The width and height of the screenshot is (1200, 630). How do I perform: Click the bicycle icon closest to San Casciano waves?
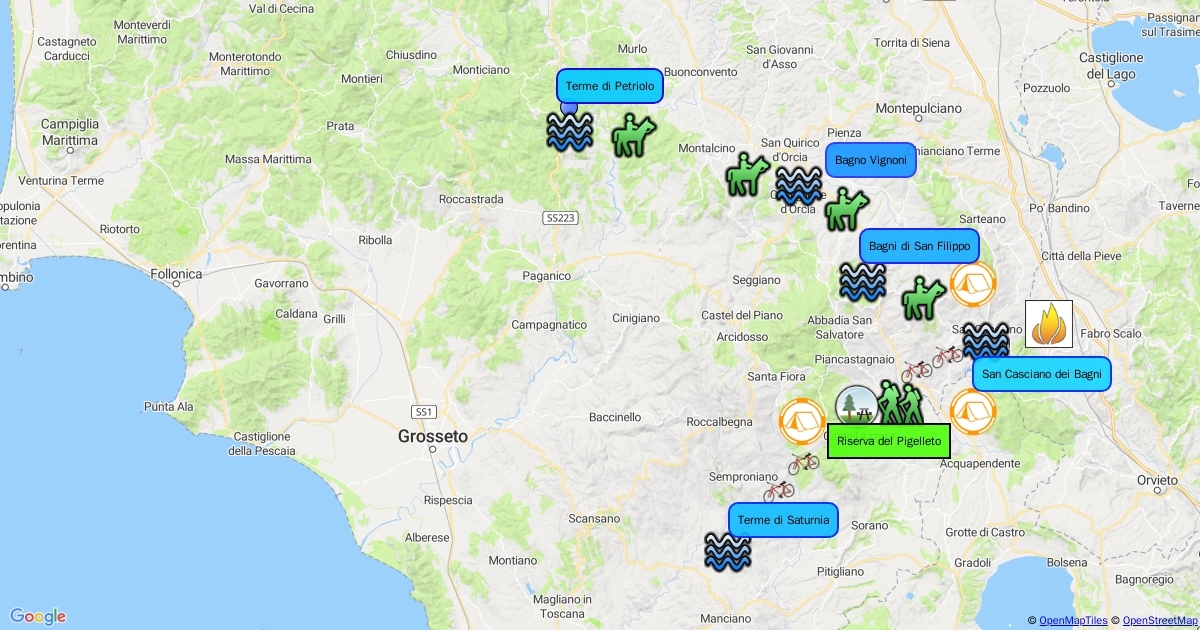pyautogui.click(x=947, y=355)
